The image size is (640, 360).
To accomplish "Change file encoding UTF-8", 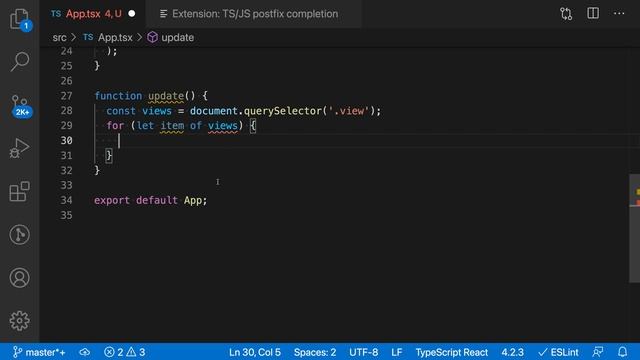I will pyautogui.click(x=363, y=352).
